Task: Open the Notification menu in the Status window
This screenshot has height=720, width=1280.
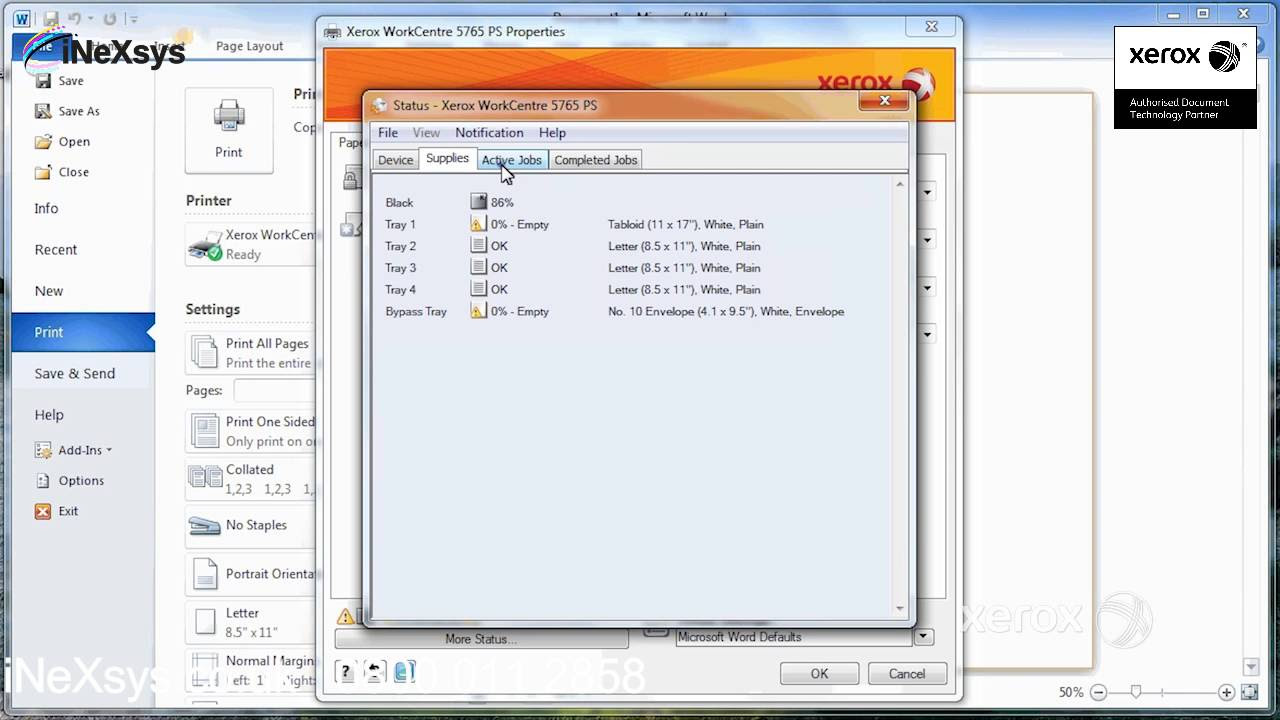Action: tap(489, 132)
